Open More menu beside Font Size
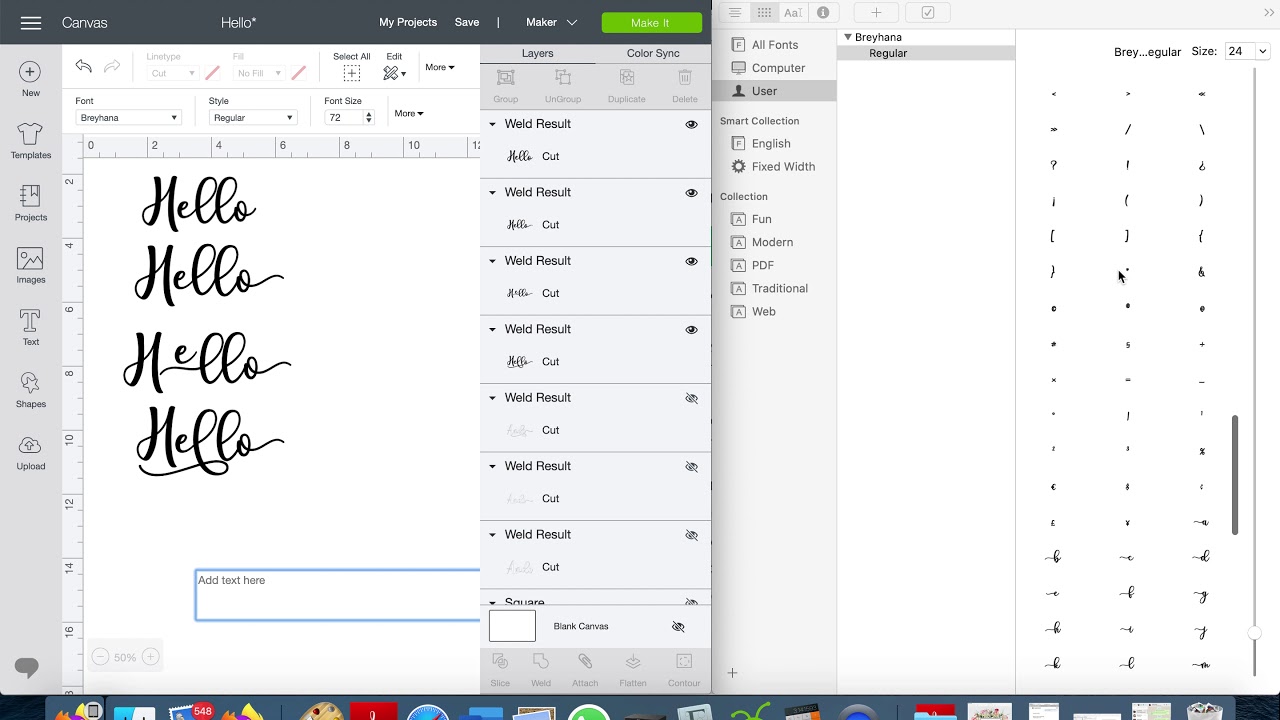The width and height of the screenshot is (1280, 720). pos(409,113)
